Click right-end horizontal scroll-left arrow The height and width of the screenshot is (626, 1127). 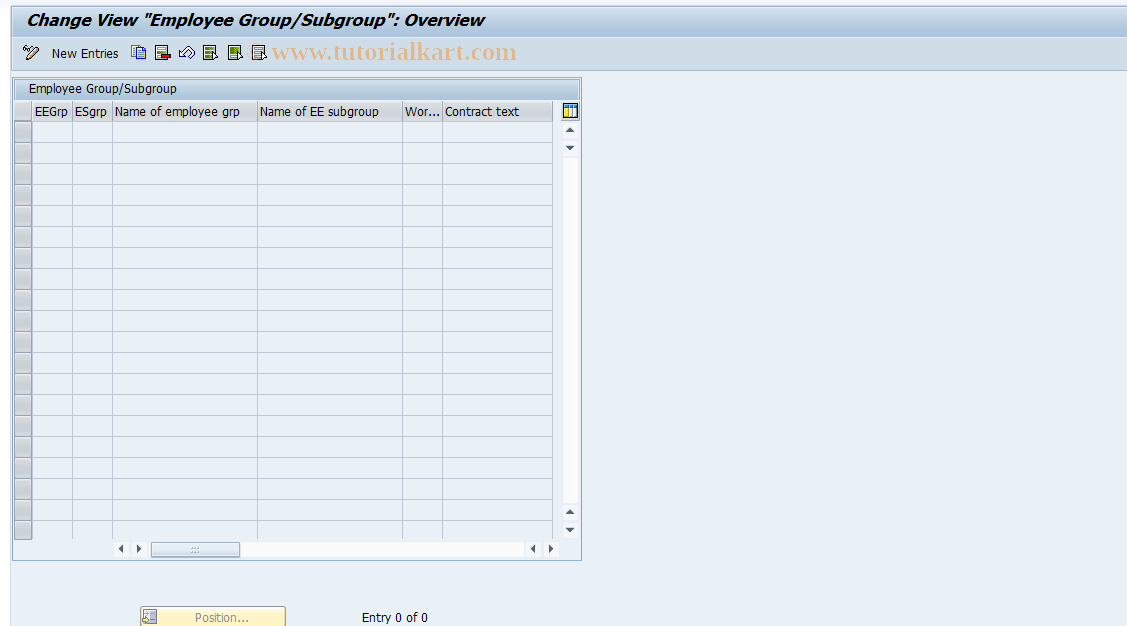click(533, 549)
